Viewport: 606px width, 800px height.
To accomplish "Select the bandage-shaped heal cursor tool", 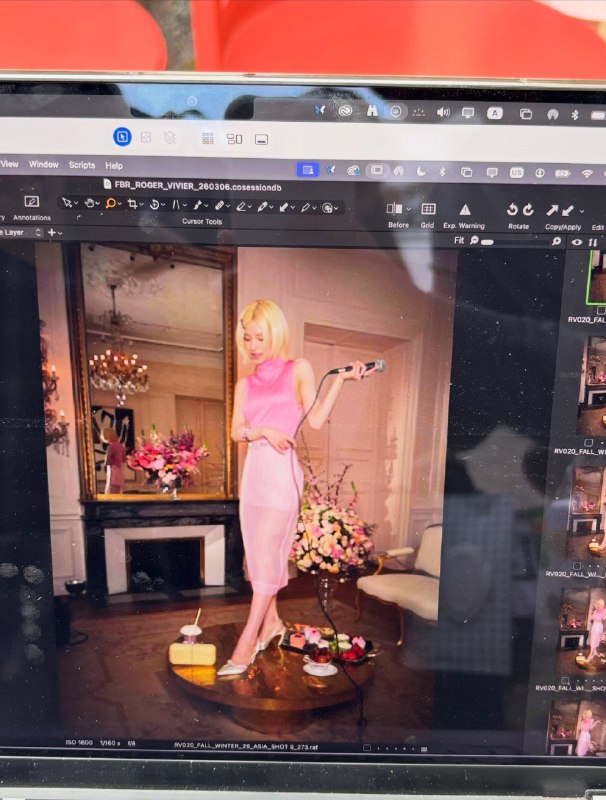I will [x=219, y=206].
